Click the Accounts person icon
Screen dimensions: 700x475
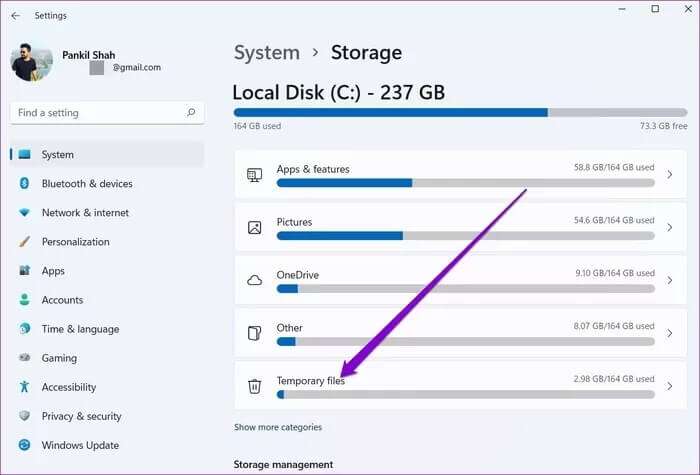tap(25, 300)
